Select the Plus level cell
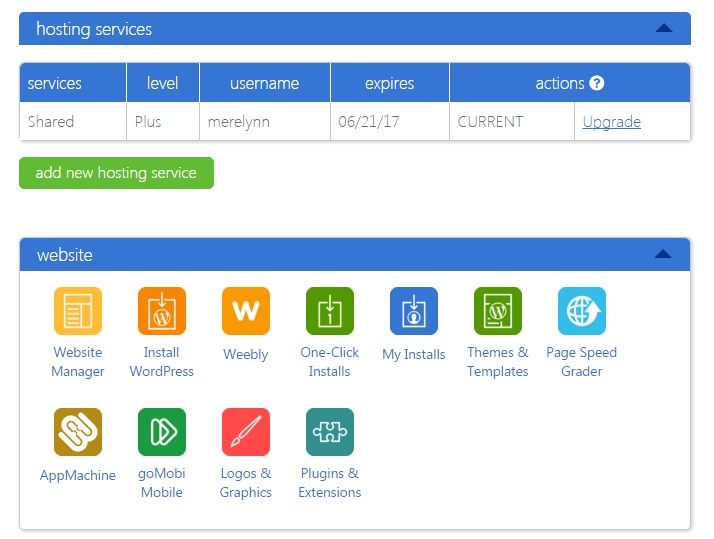 click(x=163, y=122)
